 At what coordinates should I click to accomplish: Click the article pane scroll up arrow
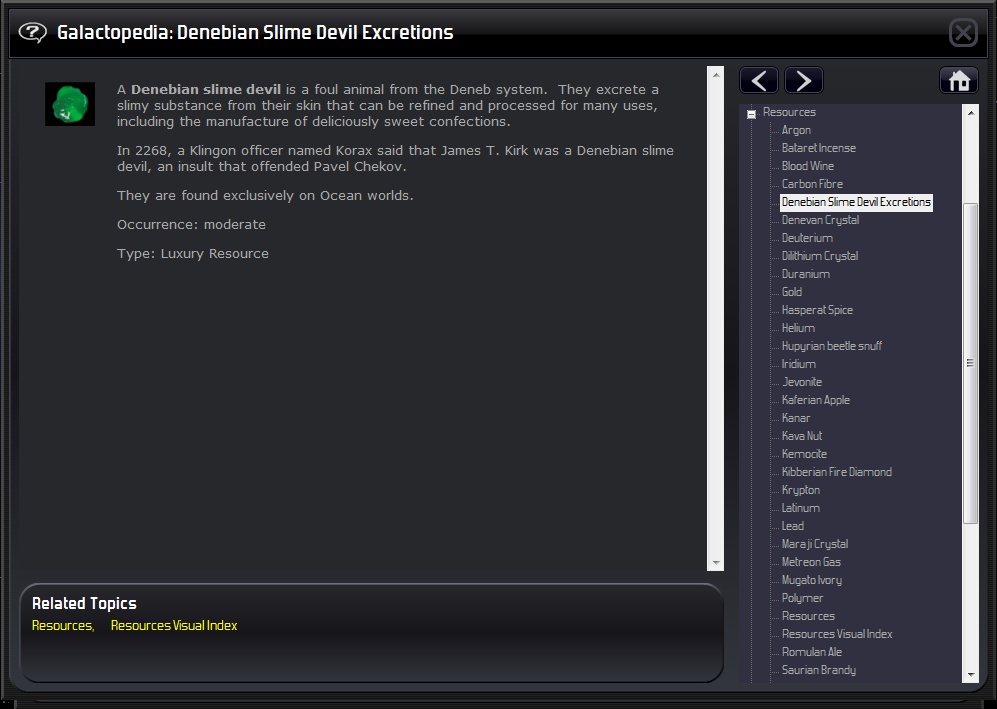[x=716, y=74]
